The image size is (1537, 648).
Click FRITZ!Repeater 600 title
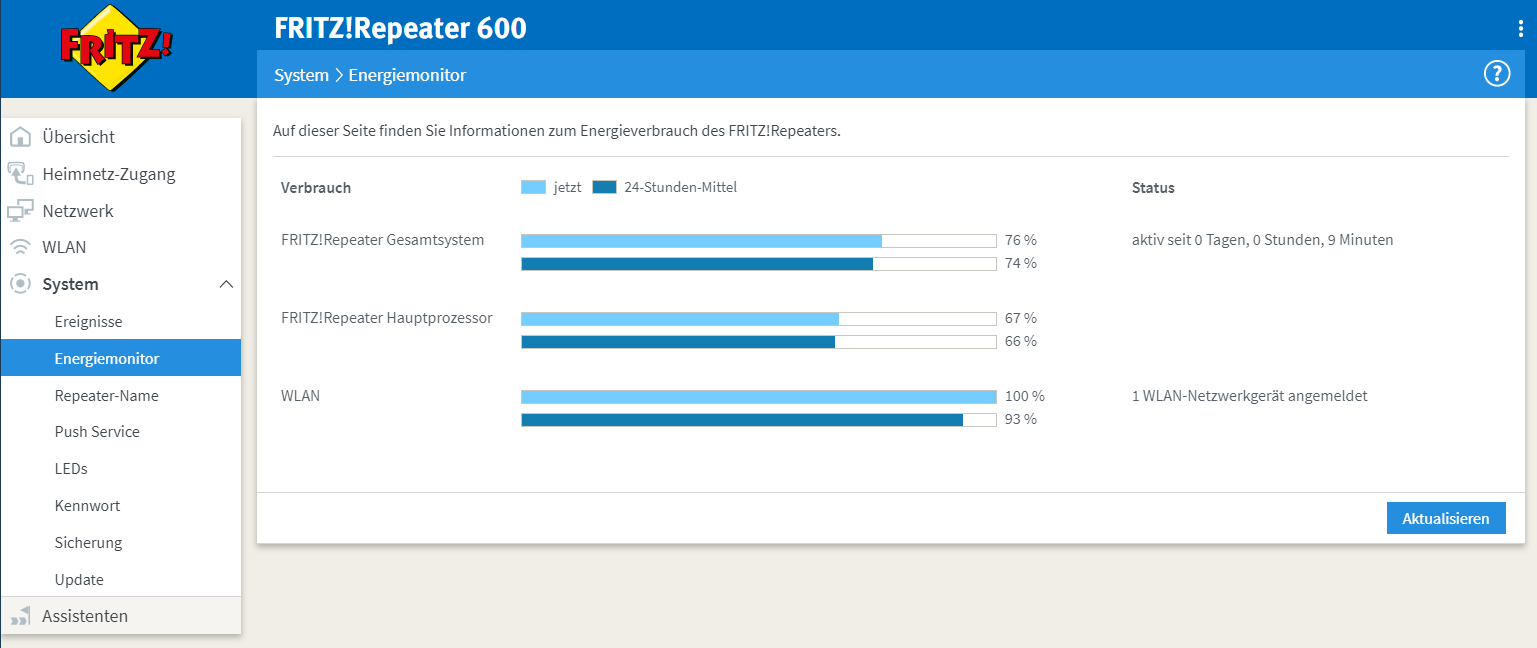pos(400,28)
